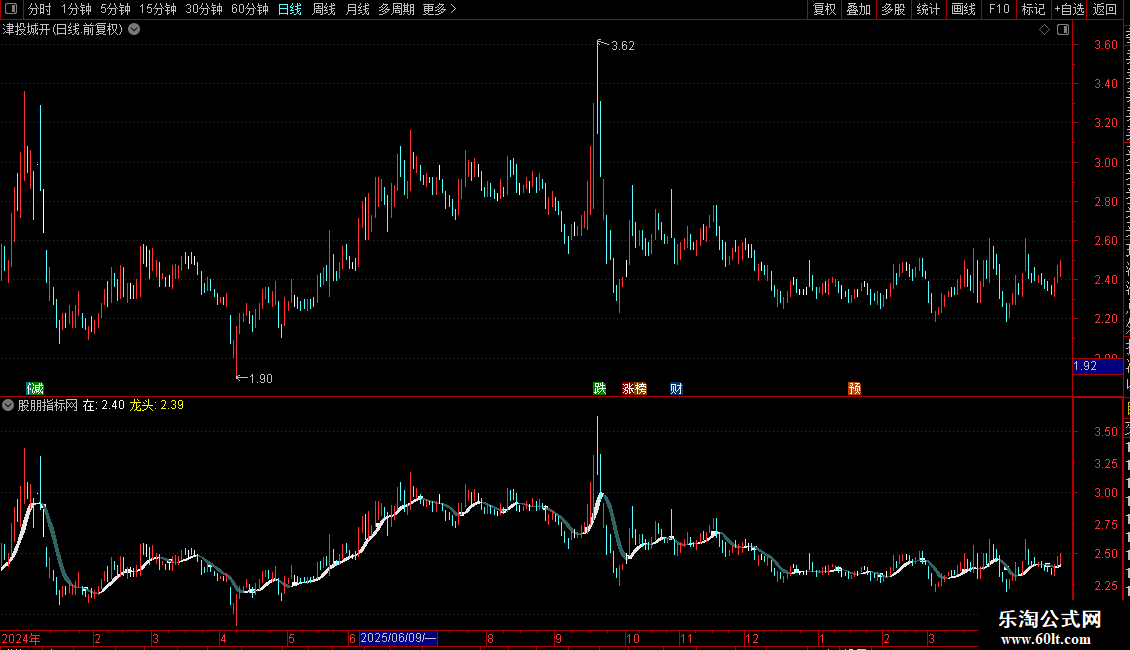1130x650 pixels.
Task: Click the 在: 2.40 indicator value
Action: tap(103, 405)
